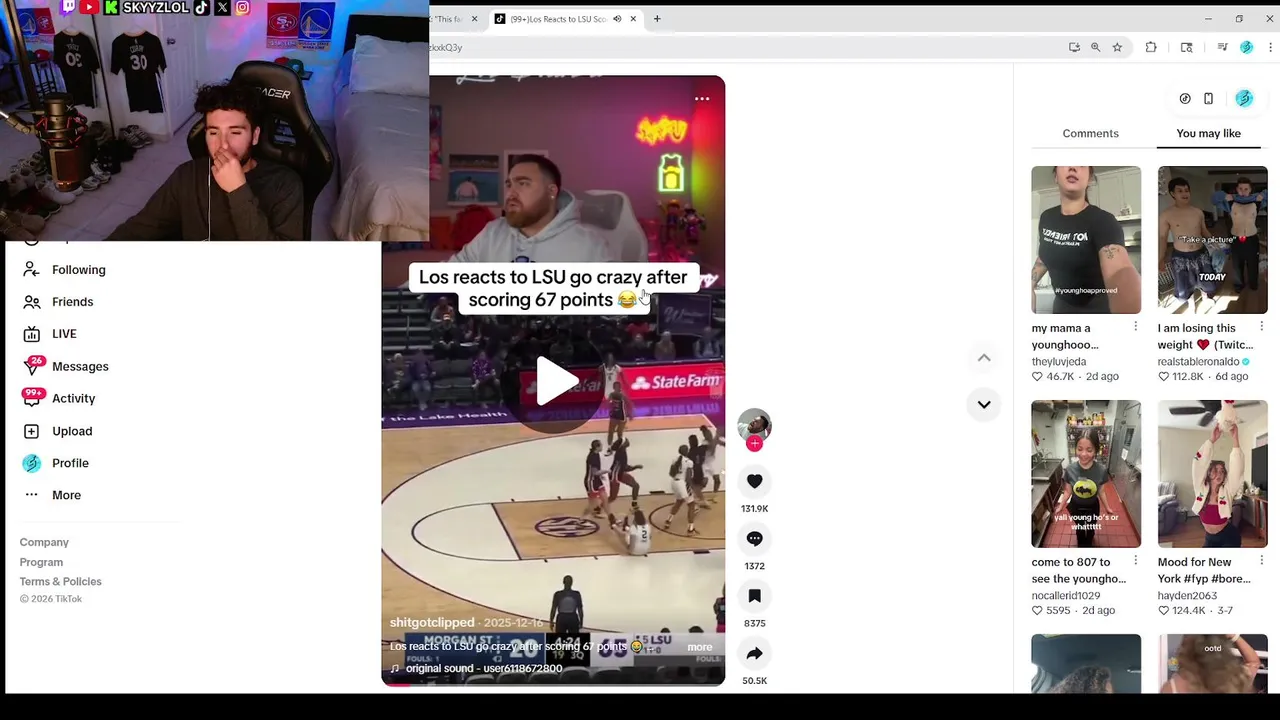
Task: Open the browser Extensions puzzle icon
Action: (x=1151, y=47)
